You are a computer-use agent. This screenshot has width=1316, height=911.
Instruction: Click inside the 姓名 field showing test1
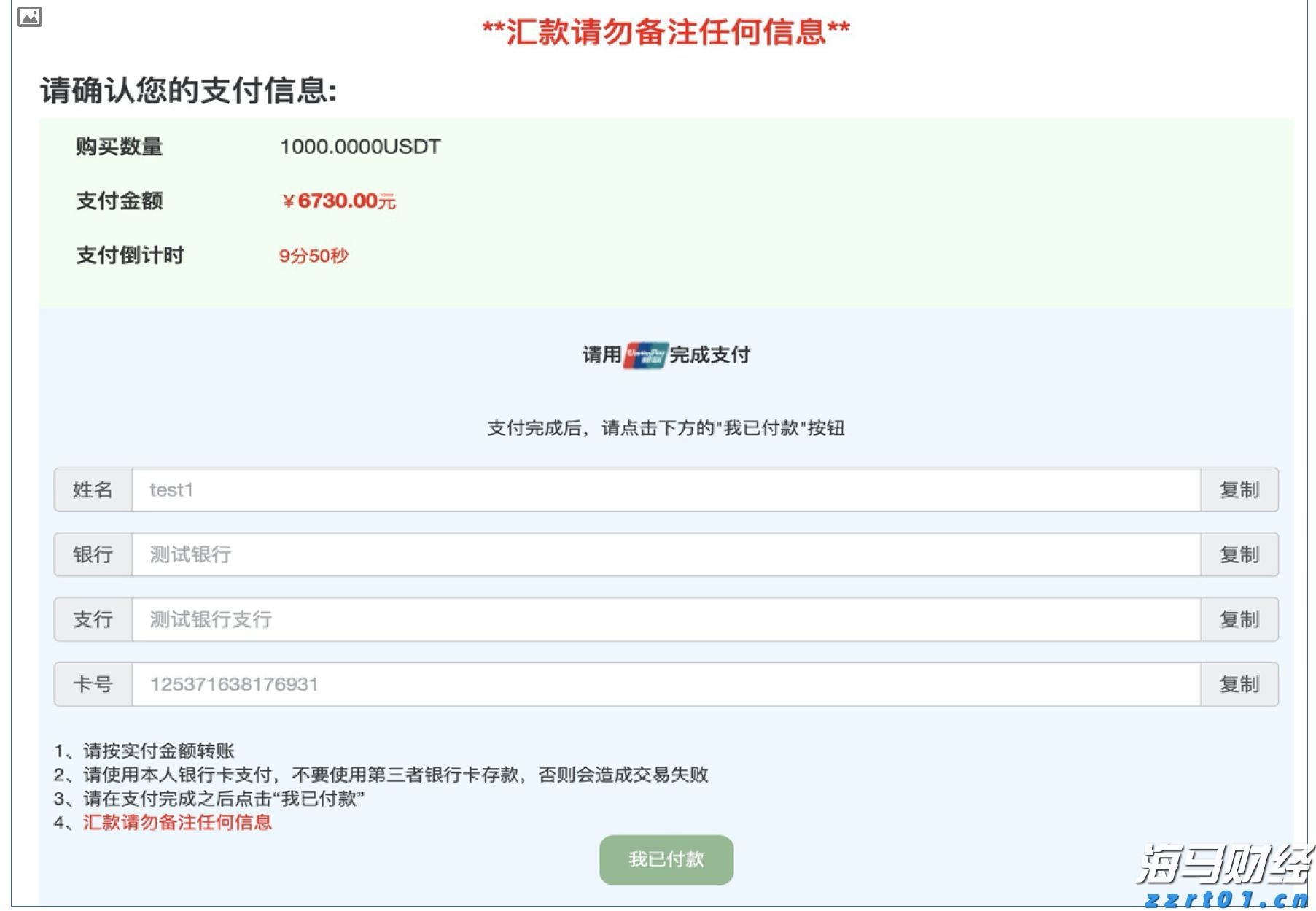(437, 490)
